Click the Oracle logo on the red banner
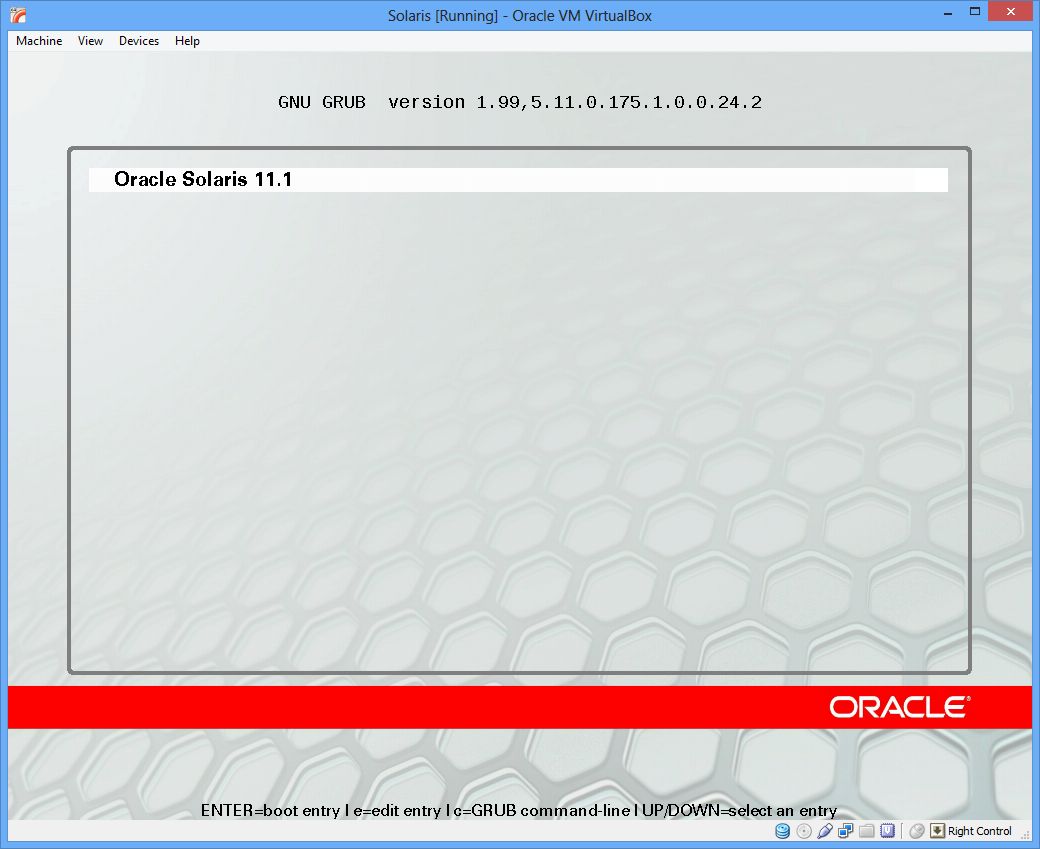This screenshot has width=1040, height=849. click(900, 707)
